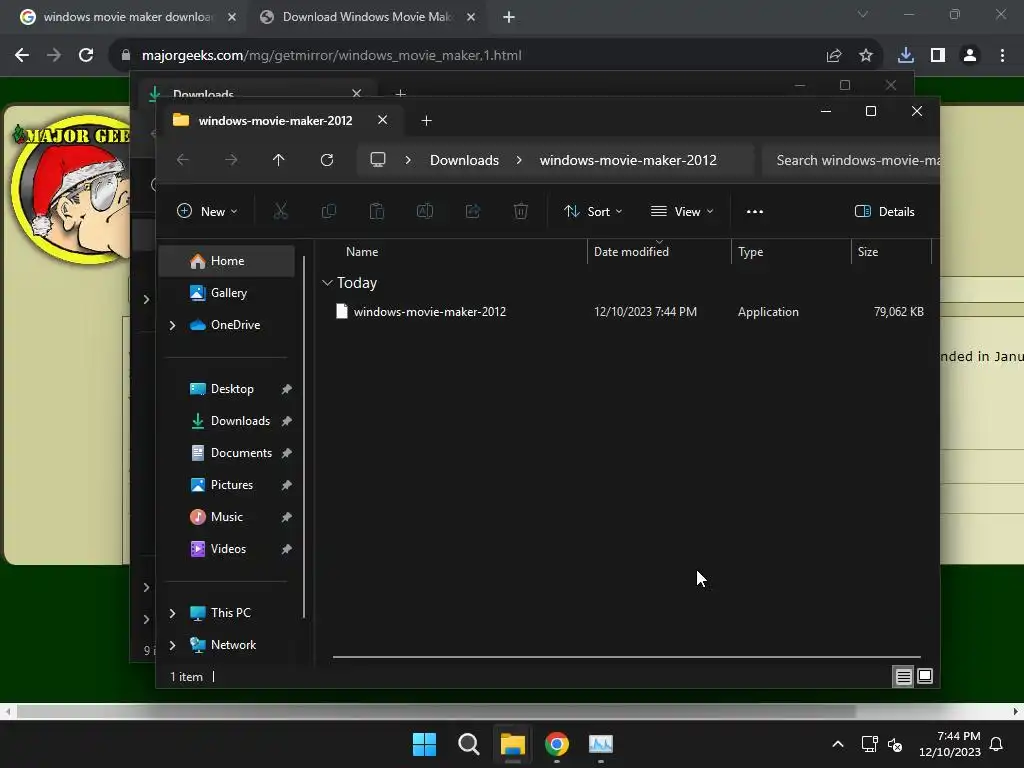Open the Sort dropdown
The height and width of the screenshot is (768, 1024).
[594, 212]
